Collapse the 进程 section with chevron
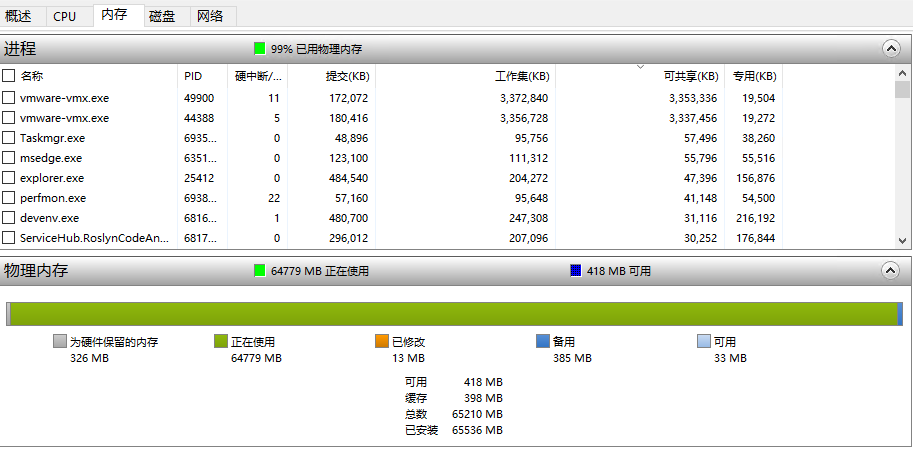The image size is (913, 449). [x=891, y=48]
